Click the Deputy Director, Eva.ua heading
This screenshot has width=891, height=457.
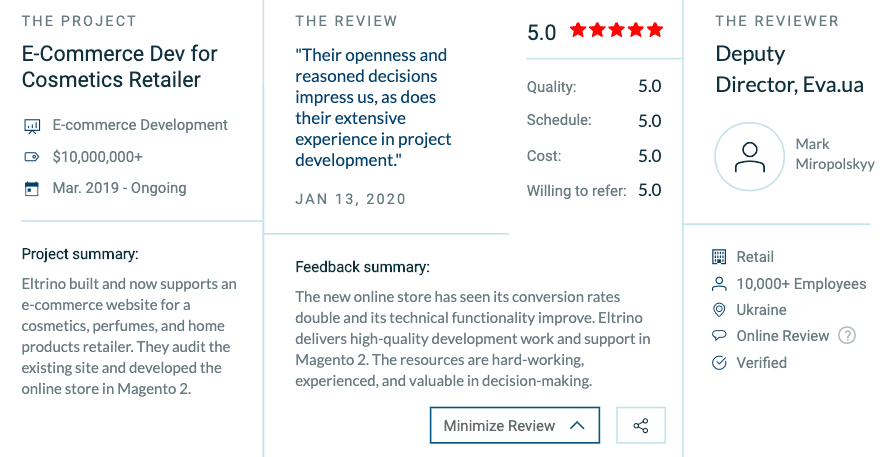pyautogui.click(x=789, y=69)
